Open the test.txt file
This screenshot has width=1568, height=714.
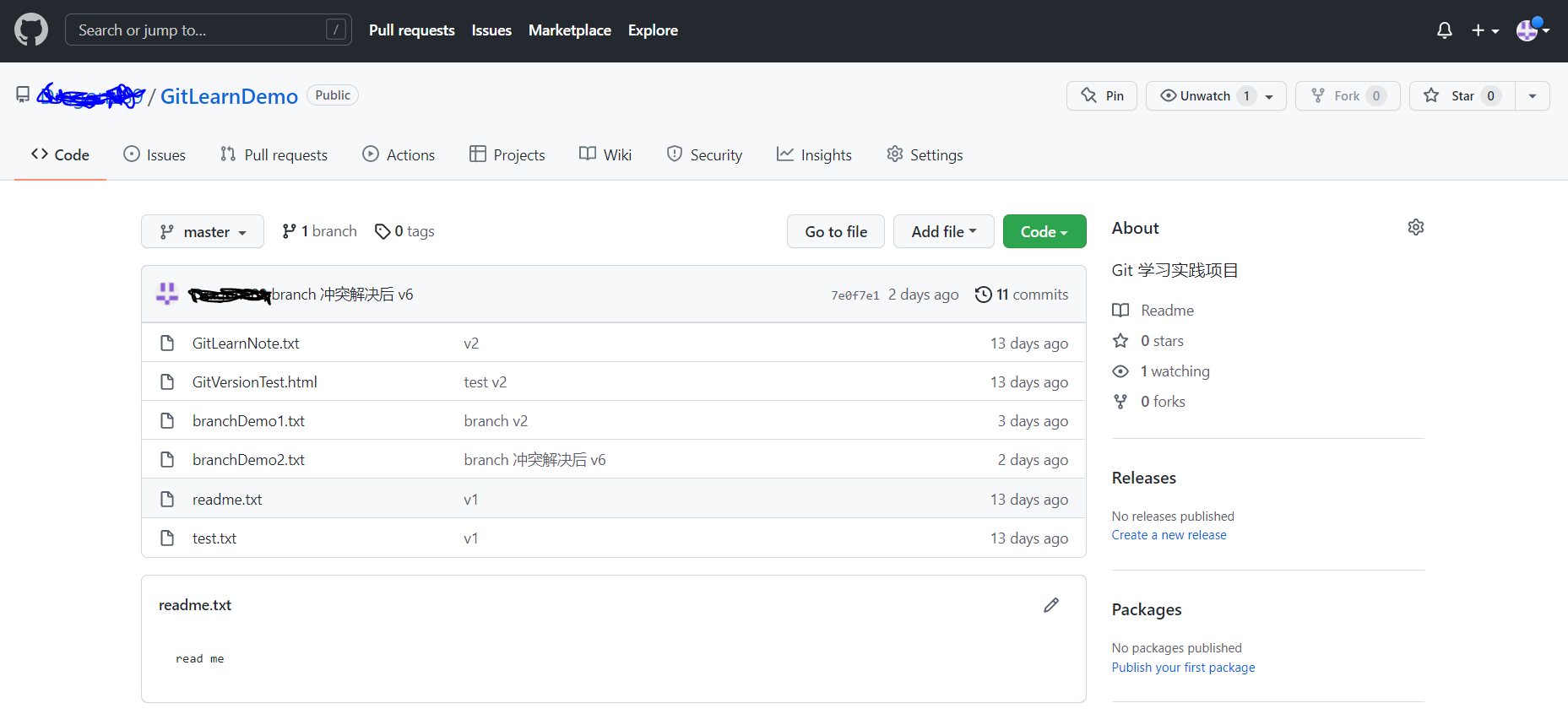214,538
